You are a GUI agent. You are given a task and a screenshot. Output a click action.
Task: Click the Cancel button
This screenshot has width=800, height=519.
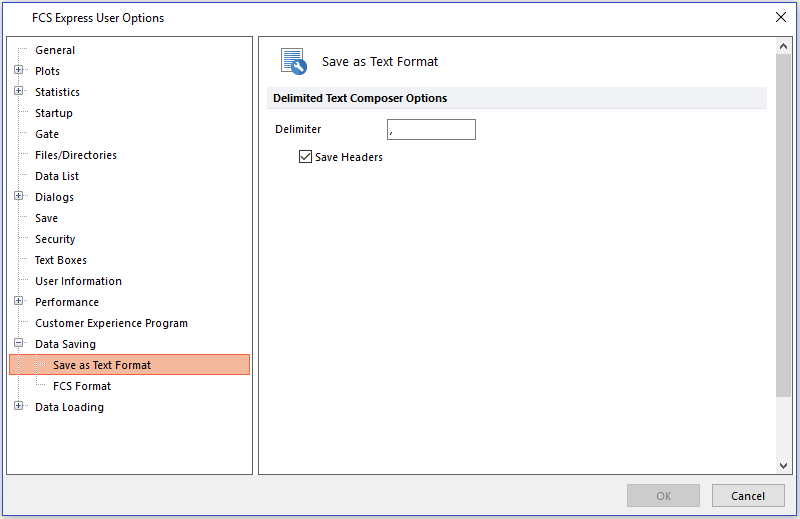[x=748, y=496]
